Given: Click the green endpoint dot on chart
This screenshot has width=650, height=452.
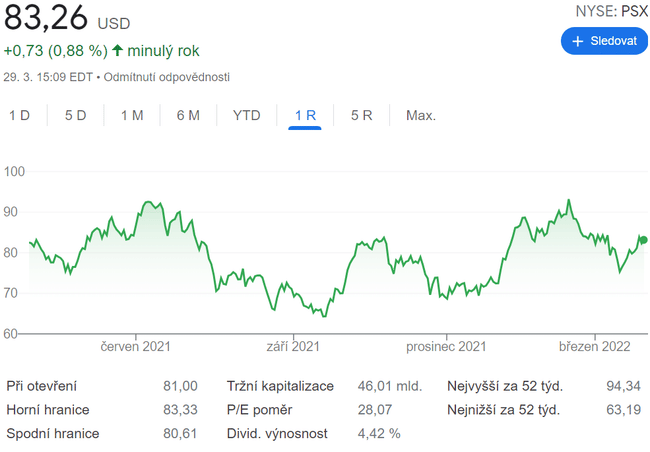Looking at the screenshot, I should click(x=643, y=240).
